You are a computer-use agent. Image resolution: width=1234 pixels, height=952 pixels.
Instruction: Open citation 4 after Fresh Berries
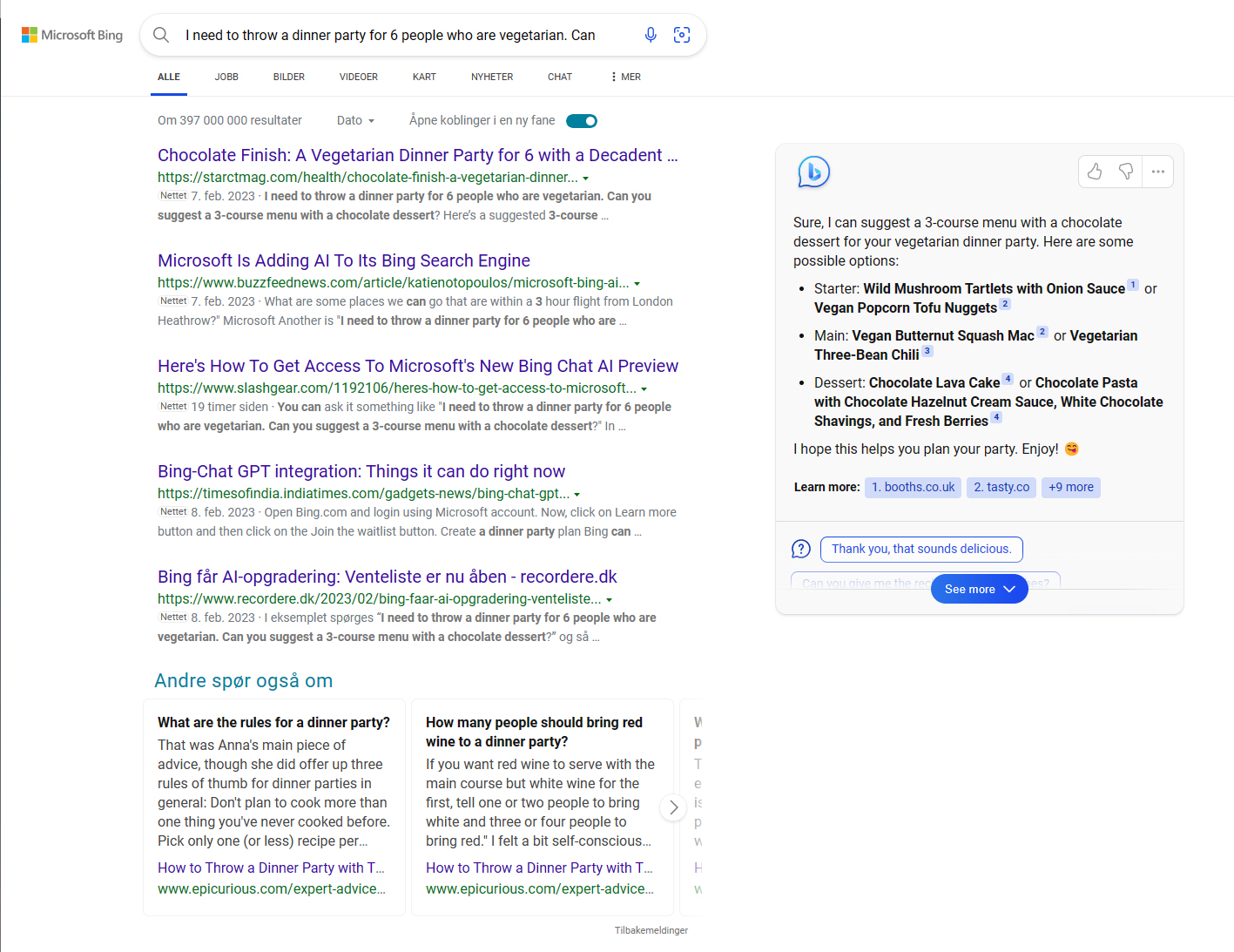tap(996, 417)
